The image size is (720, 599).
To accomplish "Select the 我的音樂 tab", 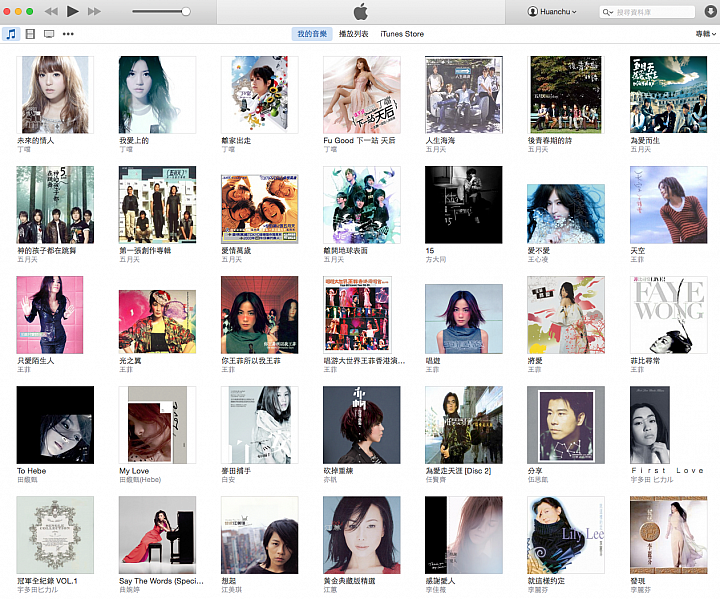I will click(312, 34).
